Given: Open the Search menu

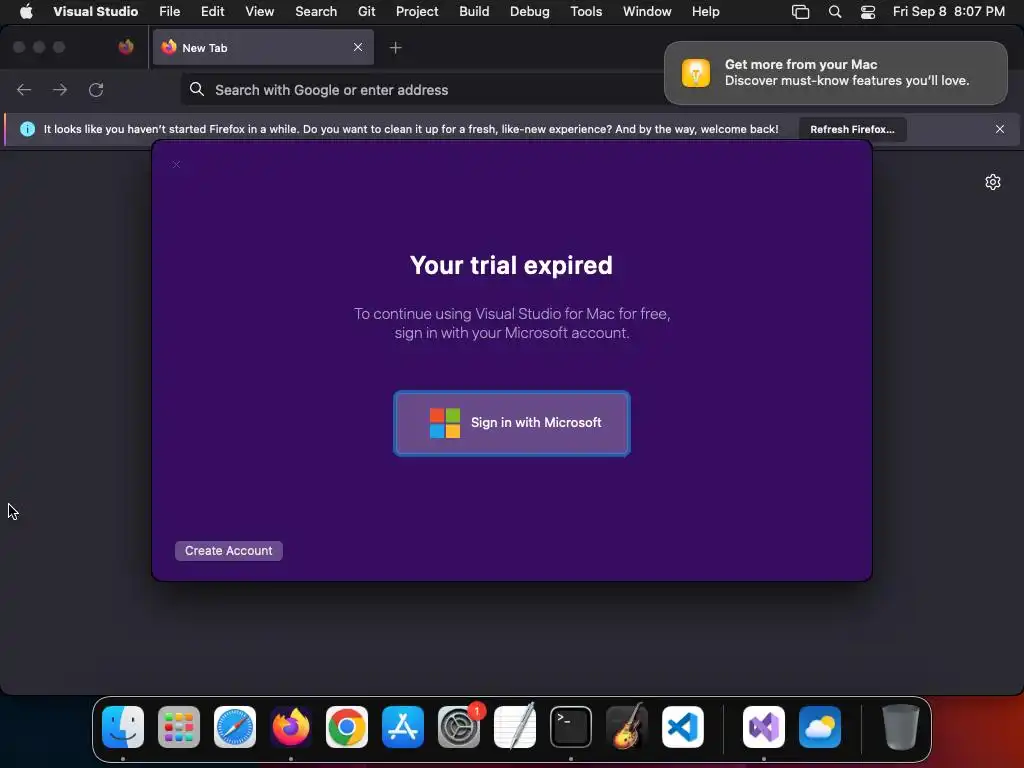Looking at the screenshot, I should (x=316, y=11).
